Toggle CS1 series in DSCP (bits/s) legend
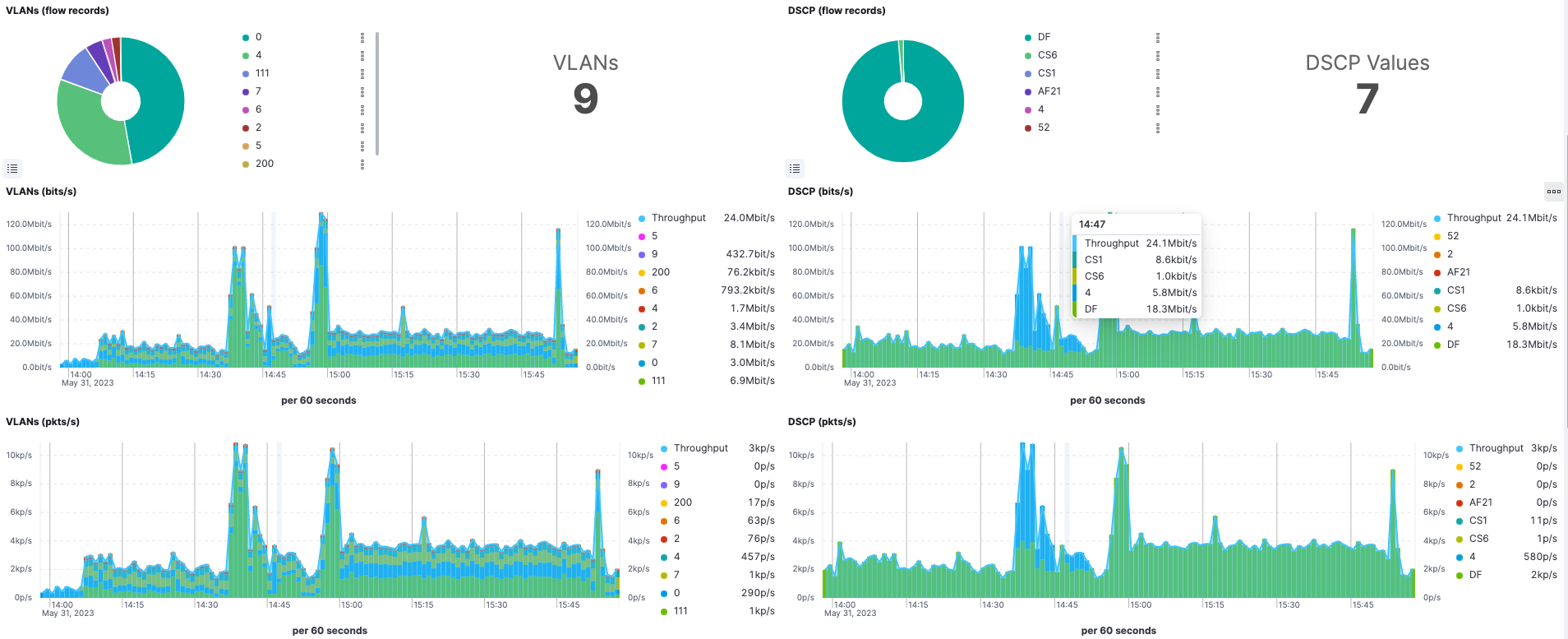Image resolution: width=1568 pixels, height=639 pixels. click(1456, 290)
